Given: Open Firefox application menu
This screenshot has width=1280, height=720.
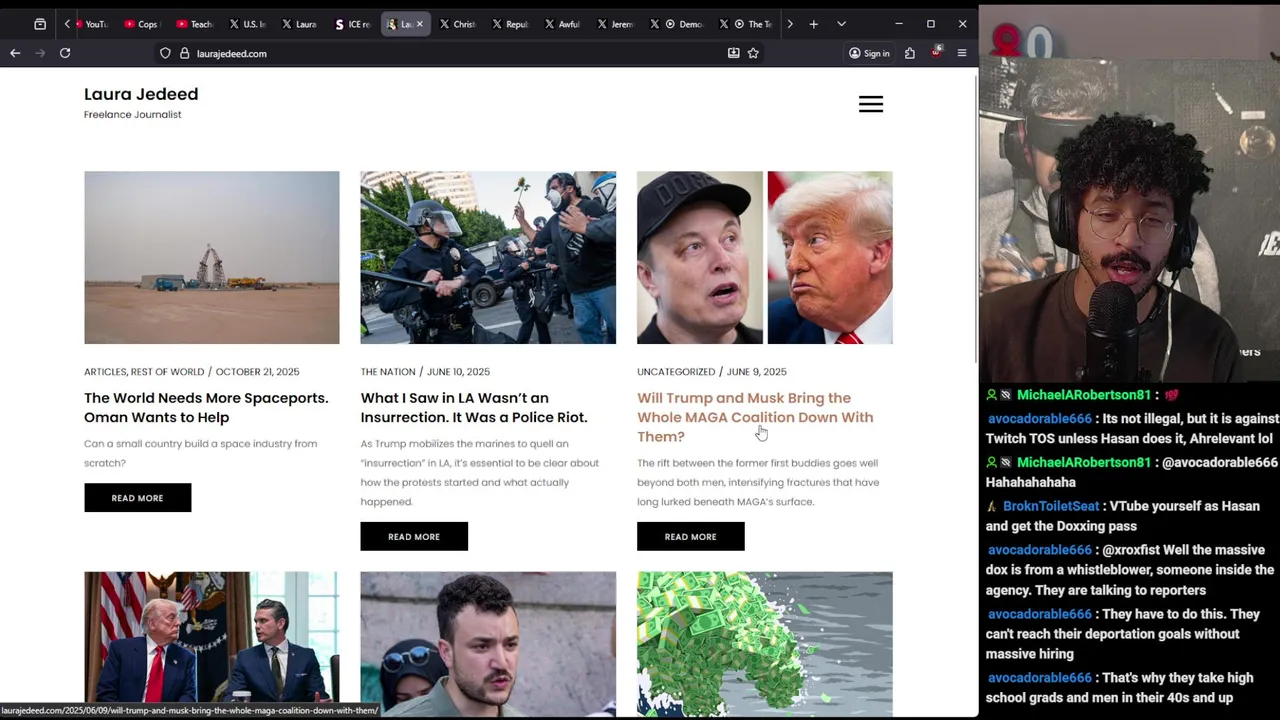Looking at the screenshot, I should 962,53.
